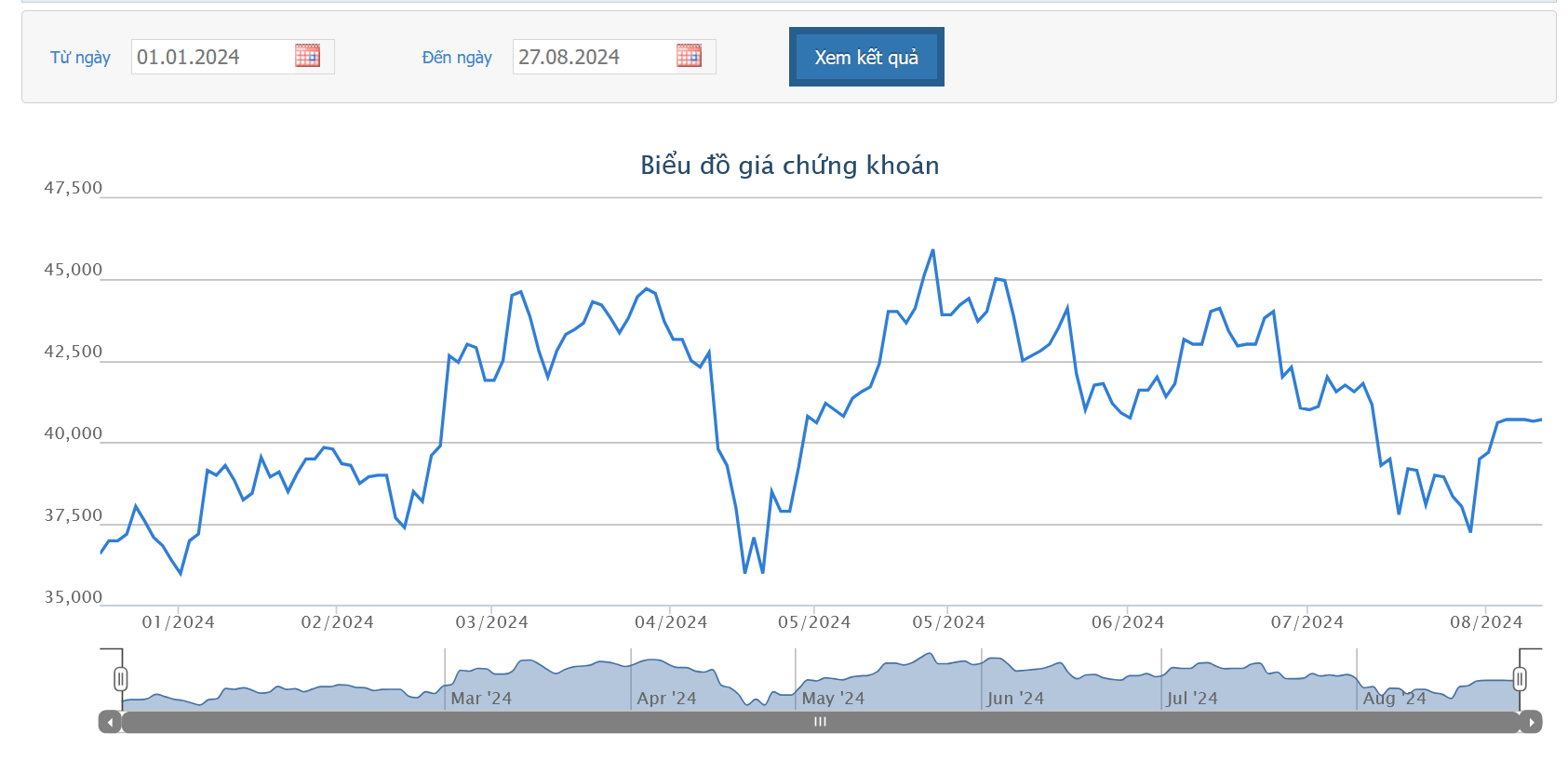Click the 37,500 y-axis label
Screen dimensions: 1568x760
(74, 515)
